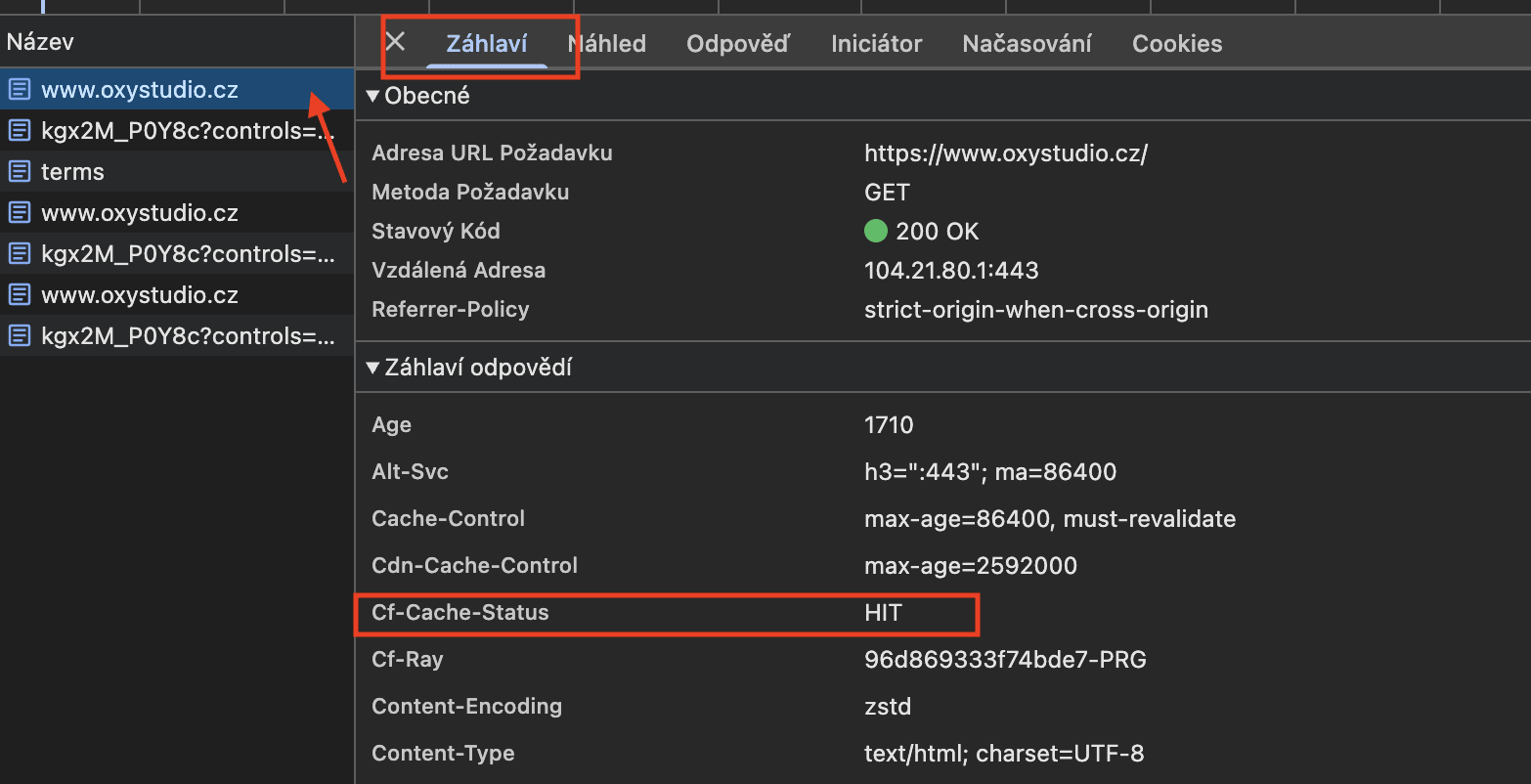Open the Iniciátor tab
1531x784 pixels.
click(877, 44)
